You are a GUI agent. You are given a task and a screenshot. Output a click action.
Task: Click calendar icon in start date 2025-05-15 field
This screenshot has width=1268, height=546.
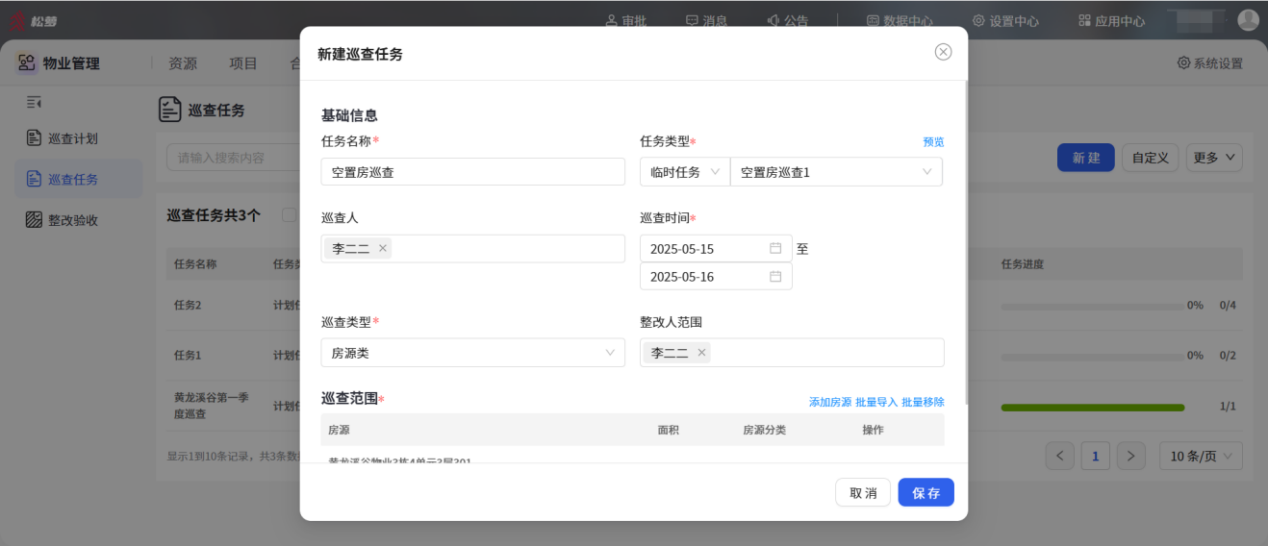tap(775, 249)
